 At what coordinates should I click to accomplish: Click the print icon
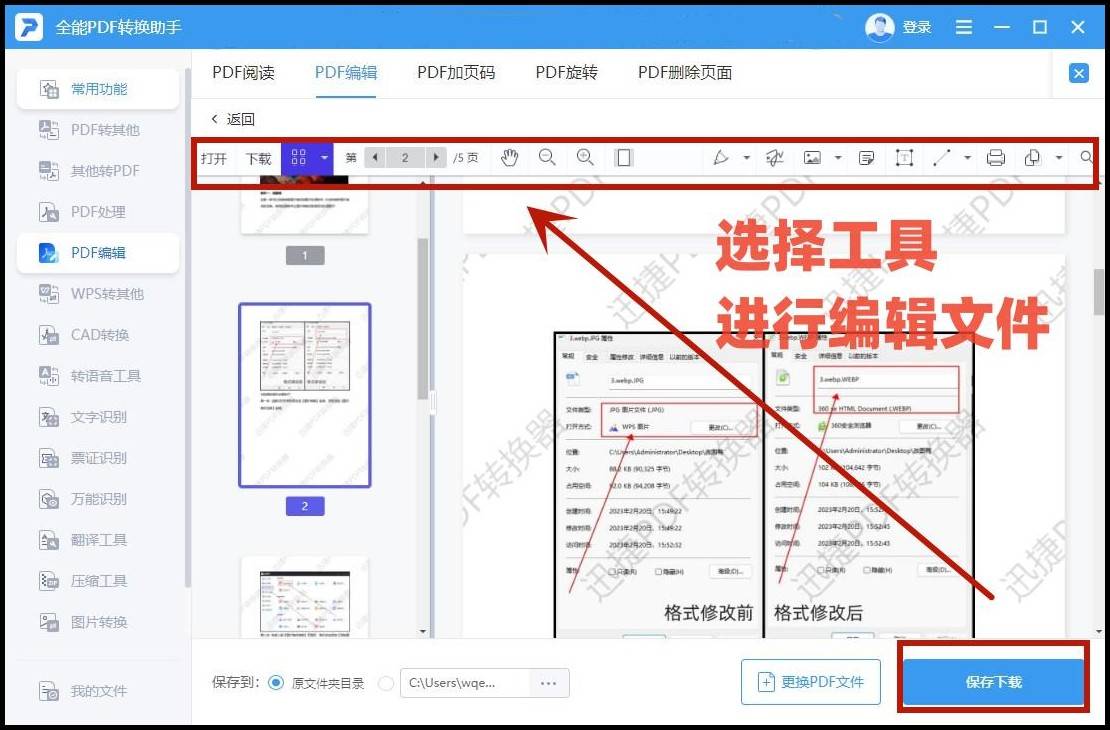click(995, 157)
